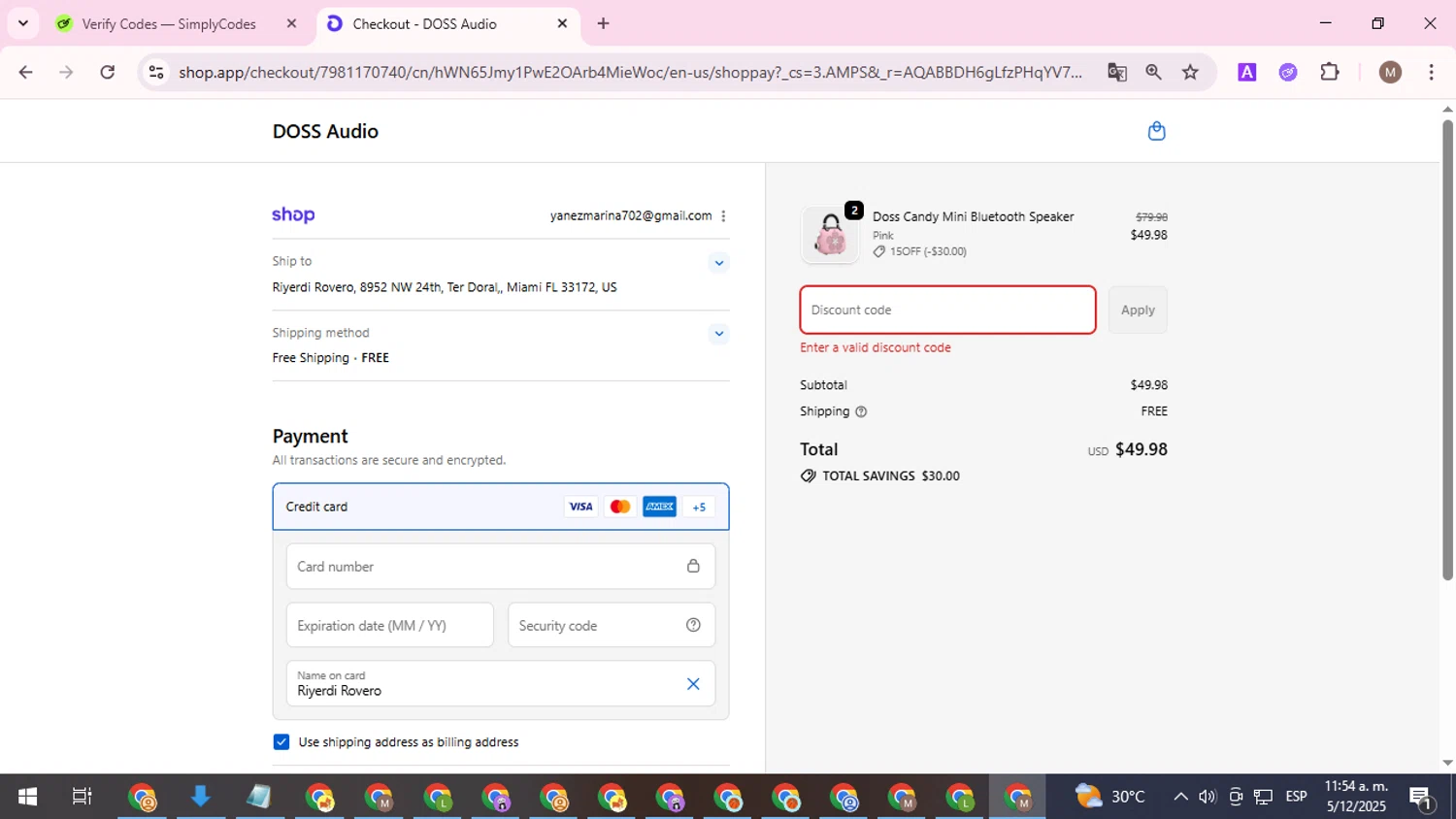Go back to previous page
The width and height of the screenshot is (1456, 819).
(x=25, y=72)
